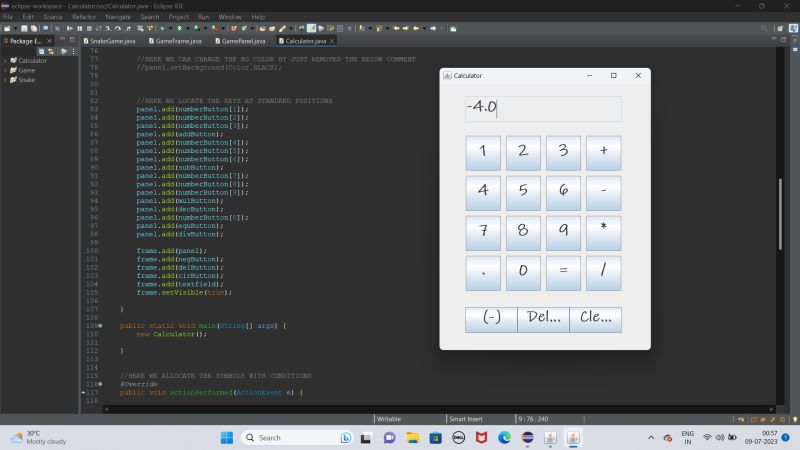Open Microsoft Edge from the taskbar
This screenshot has height=450, width=800.
click(x=504, y=438)
